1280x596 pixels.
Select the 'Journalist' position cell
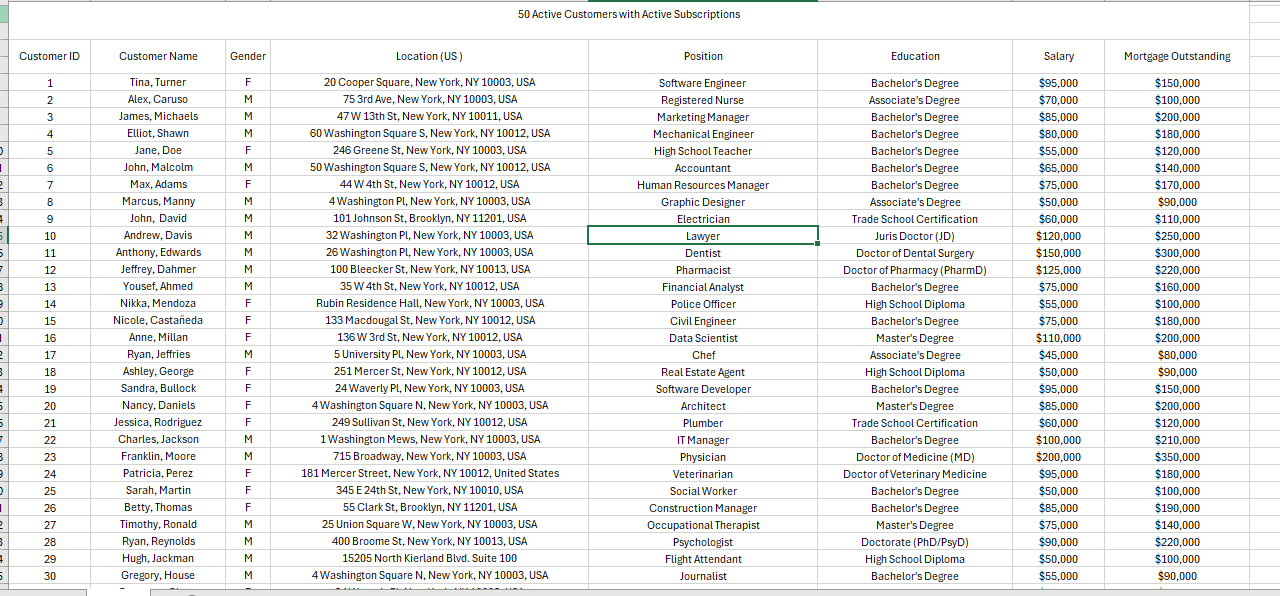click(703, 576)
